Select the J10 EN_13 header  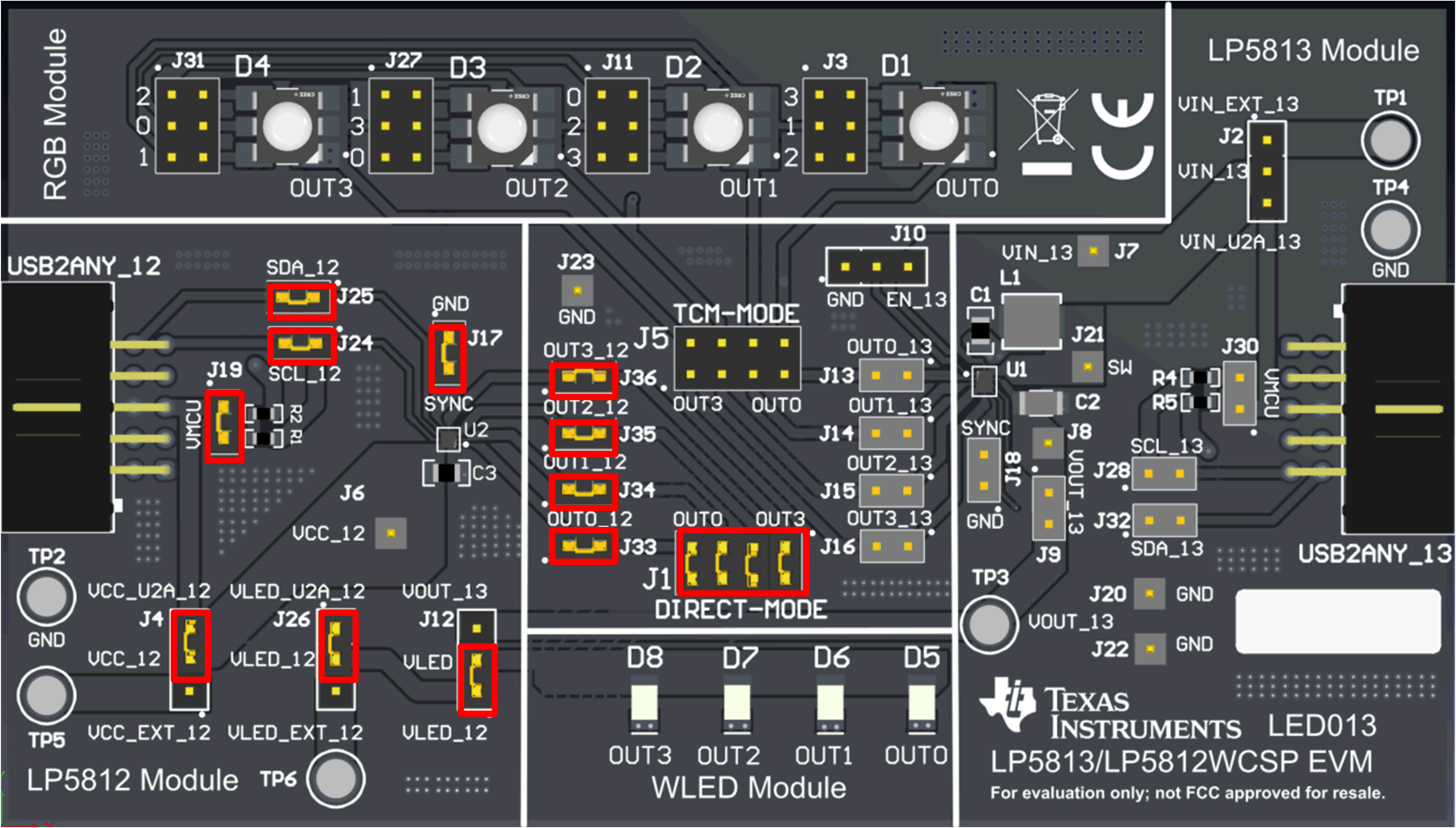pos(876,266)
